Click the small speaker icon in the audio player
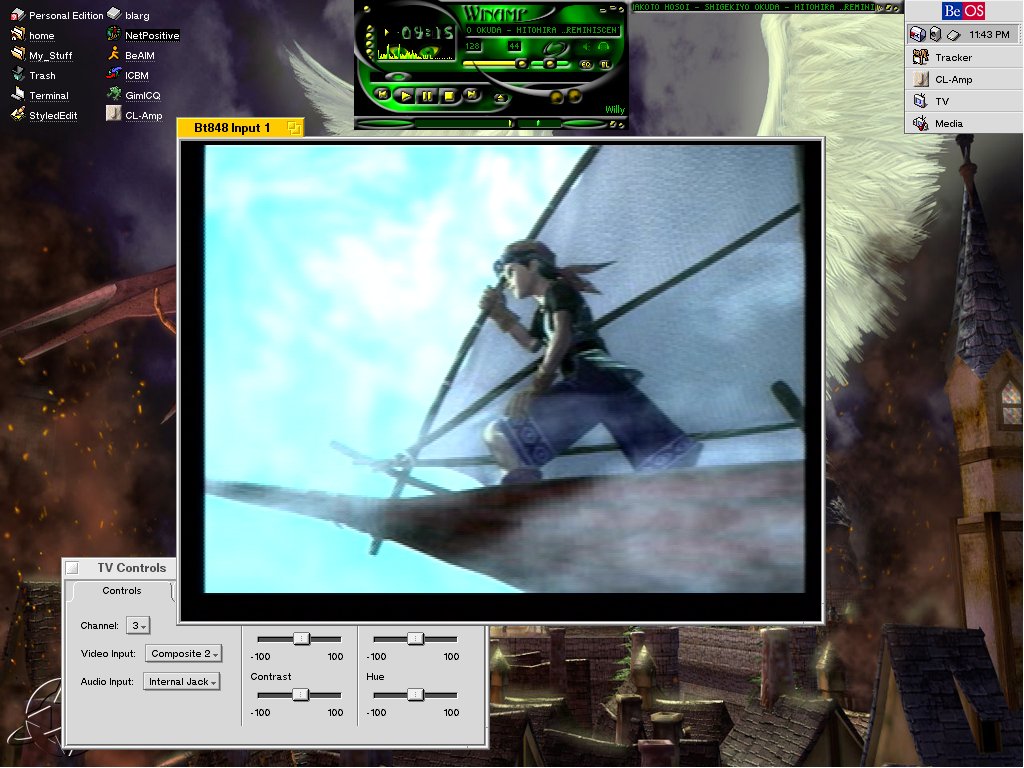Image resolution: width=1024 pixels, height=768 pixels. click(x=586, y=46)
